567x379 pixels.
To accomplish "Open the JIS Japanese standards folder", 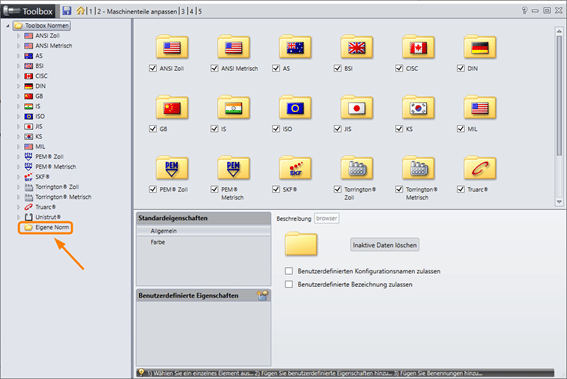I will pos(357,107).
